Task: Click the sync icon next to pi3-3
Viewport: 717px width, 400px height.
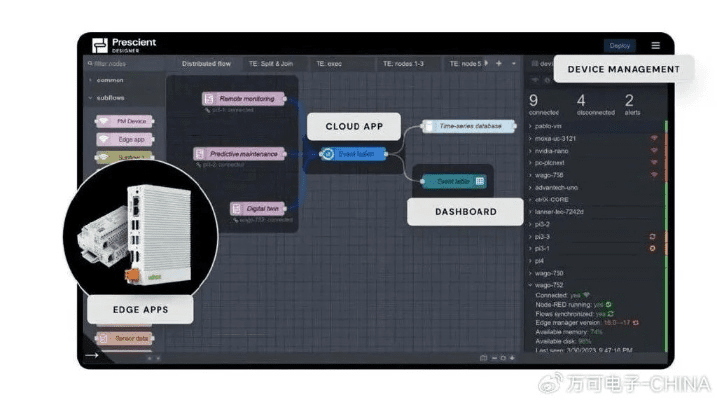Action: (x=652, y=236)
